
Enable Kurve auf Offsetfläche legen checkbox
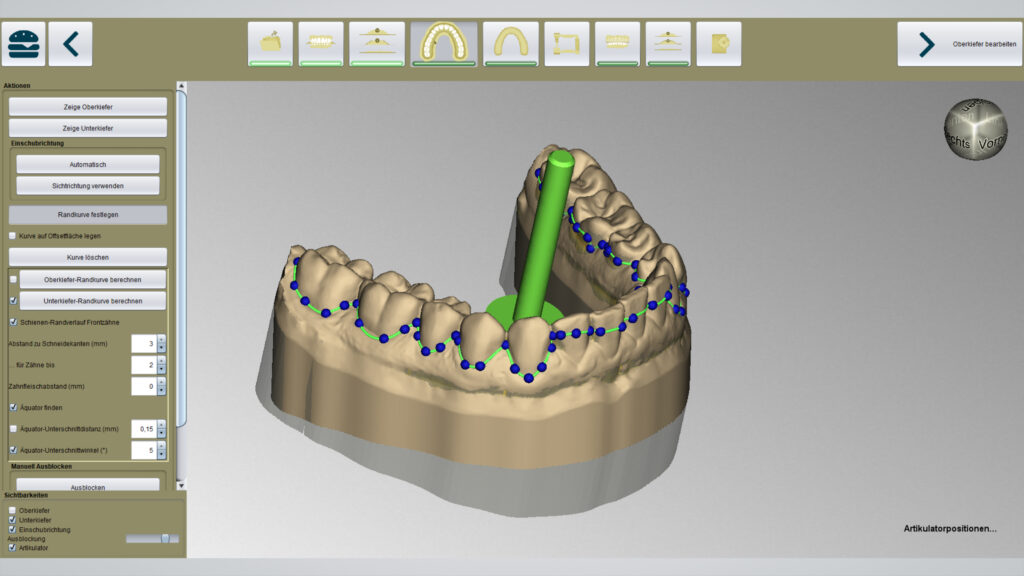pos(13,236)
